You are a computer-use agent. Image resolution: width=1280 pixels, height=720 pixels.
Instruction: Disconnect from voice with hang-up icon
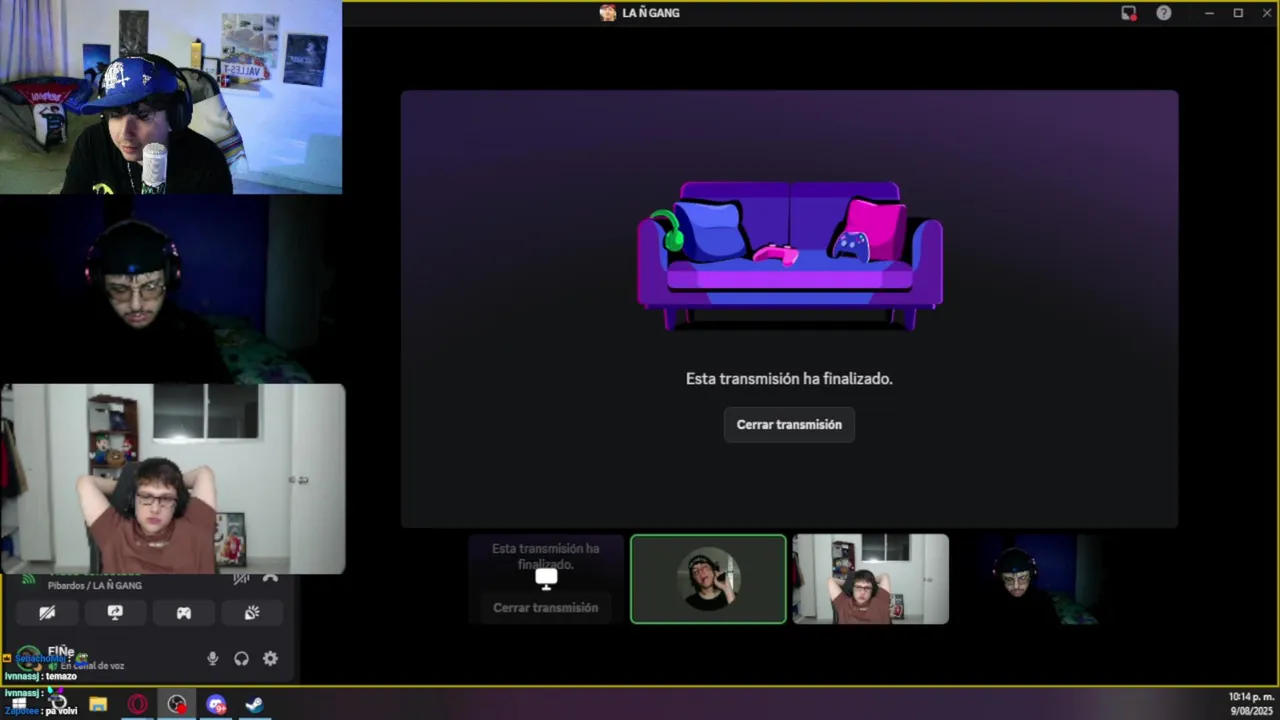click(x=270, y=579)
